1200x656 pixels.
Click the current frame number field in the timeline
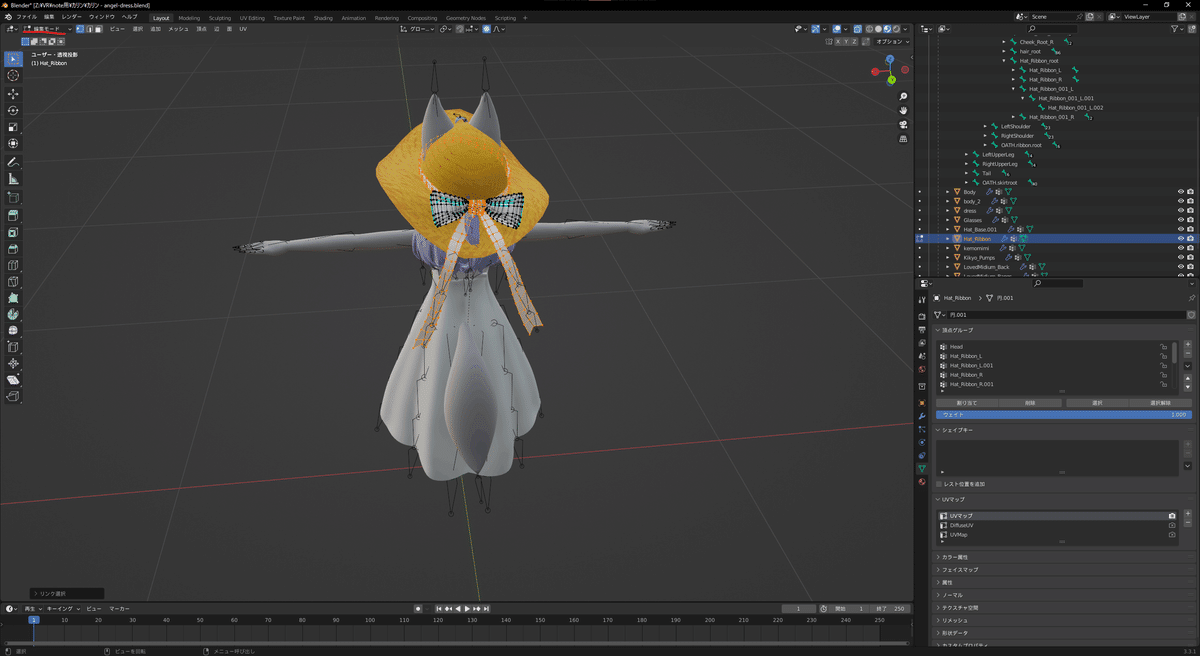[x=799, y=608]
